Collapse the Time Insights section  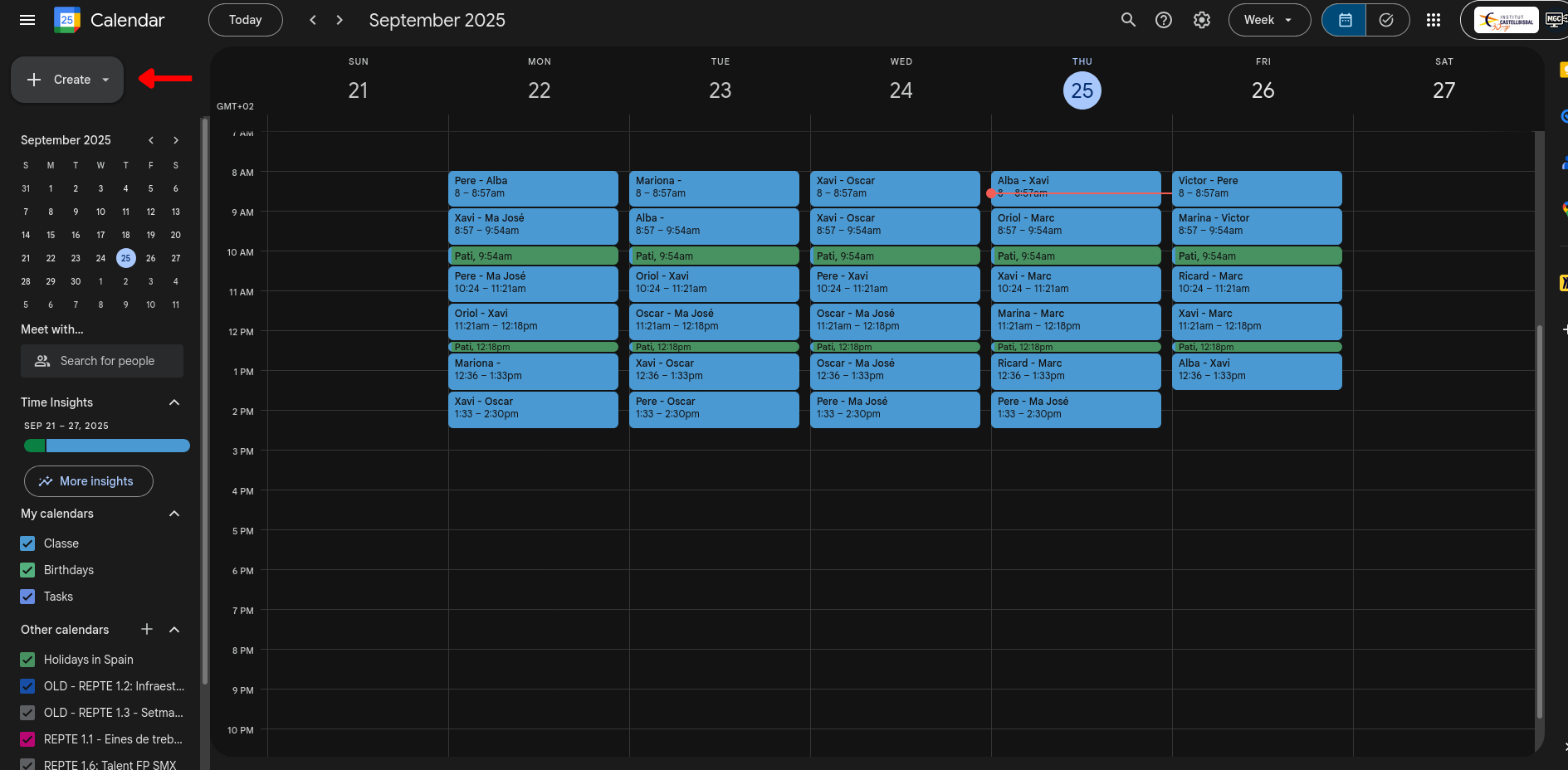click(174, 402)
